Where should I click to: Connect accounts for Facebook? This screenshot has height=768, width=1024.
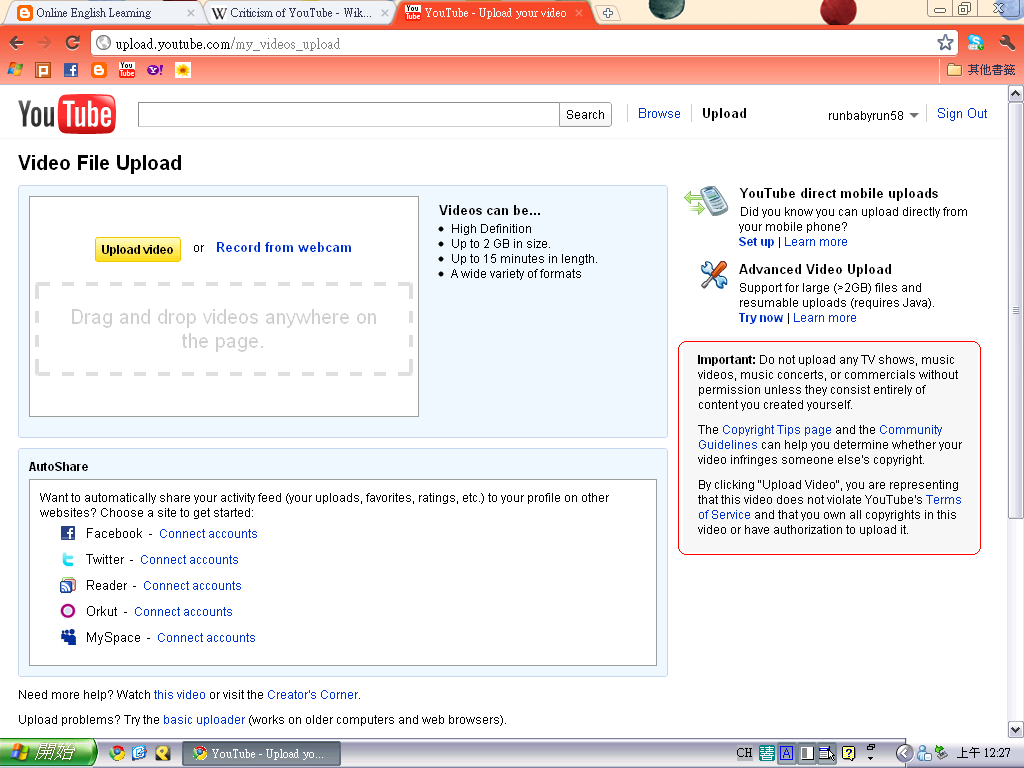tap(208, 534)
